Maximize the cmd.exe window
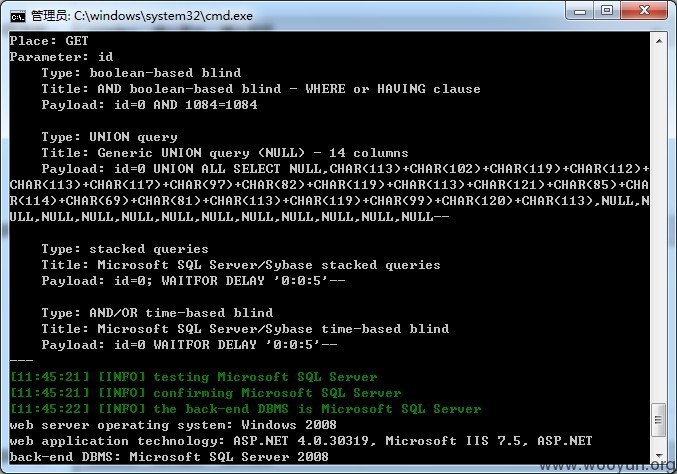Screen dimensions: 677x474 click(x=607, y=10)
